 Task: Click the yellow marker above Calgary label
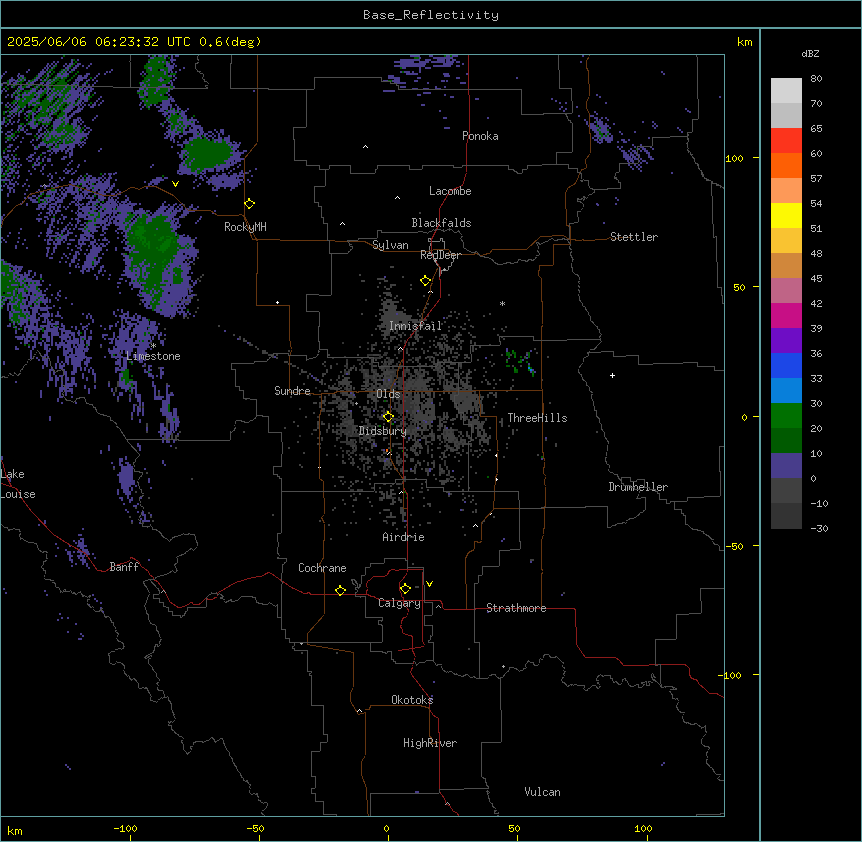coord(405,589)
